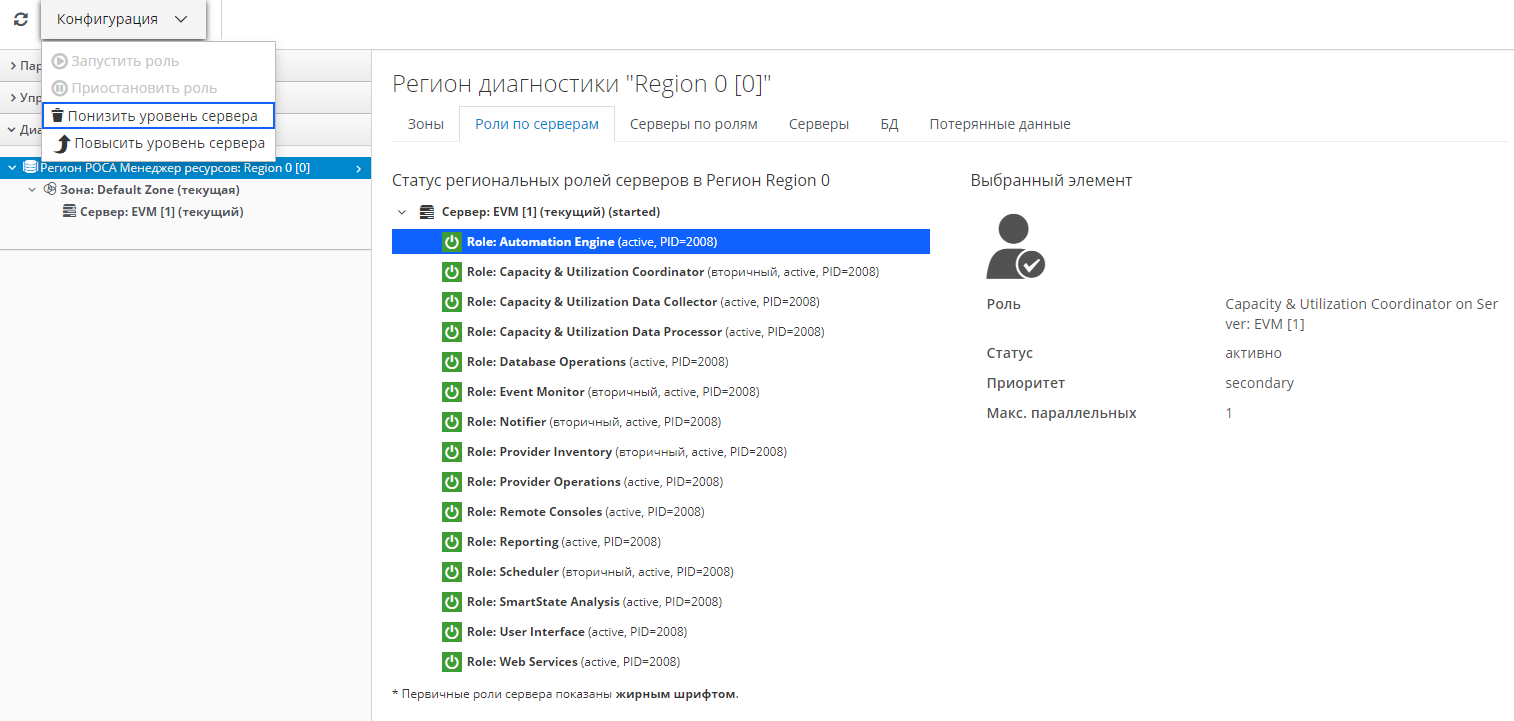Click the zone icon next to Default Zone

tap(50, 189)
